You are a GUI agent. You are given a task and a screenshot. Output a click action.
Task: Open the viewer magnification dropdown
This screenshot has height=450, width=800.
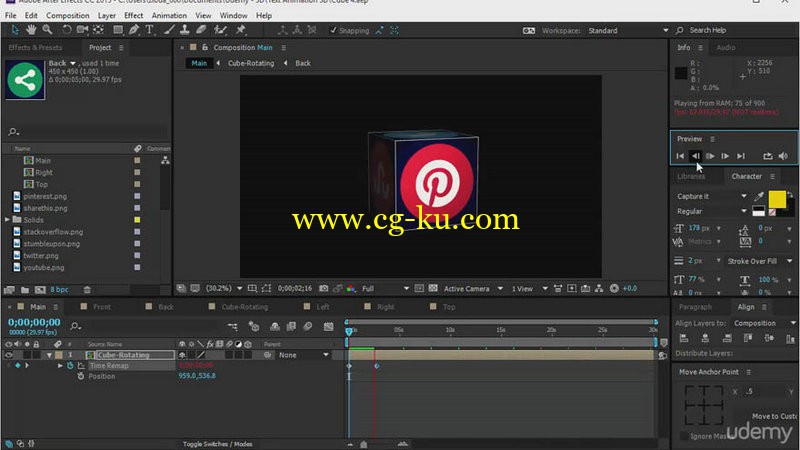click(x=223, y=288)
